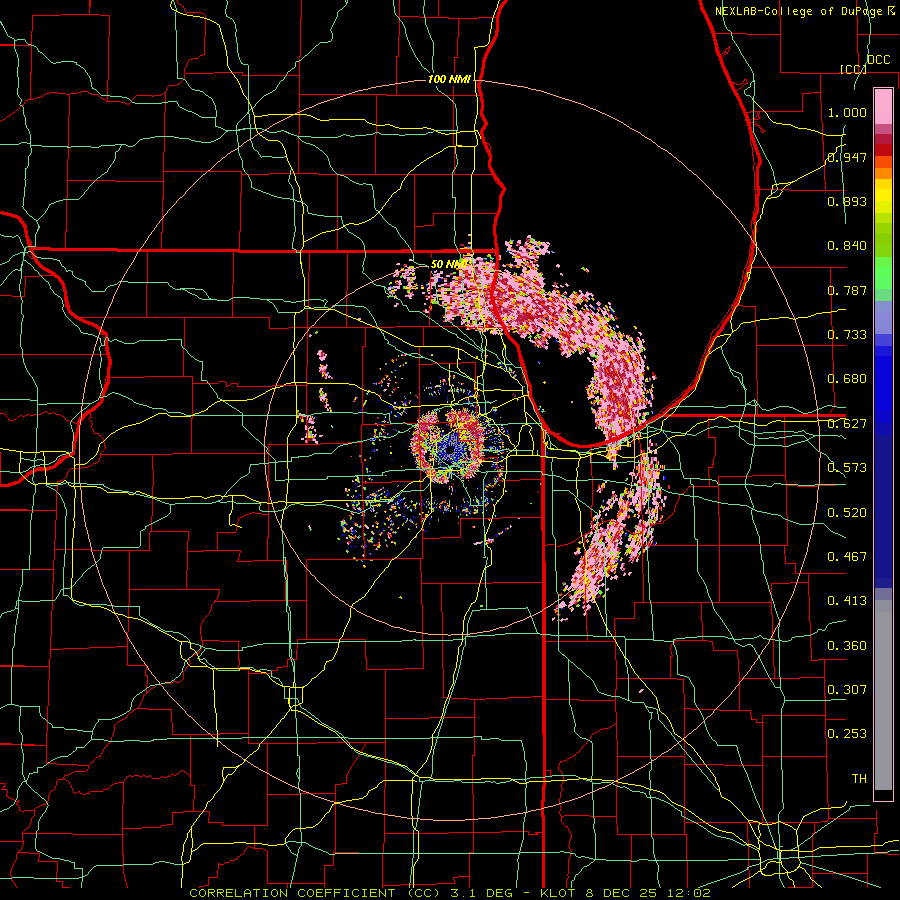Click the 50 NMI range ring label

point(449,265)
